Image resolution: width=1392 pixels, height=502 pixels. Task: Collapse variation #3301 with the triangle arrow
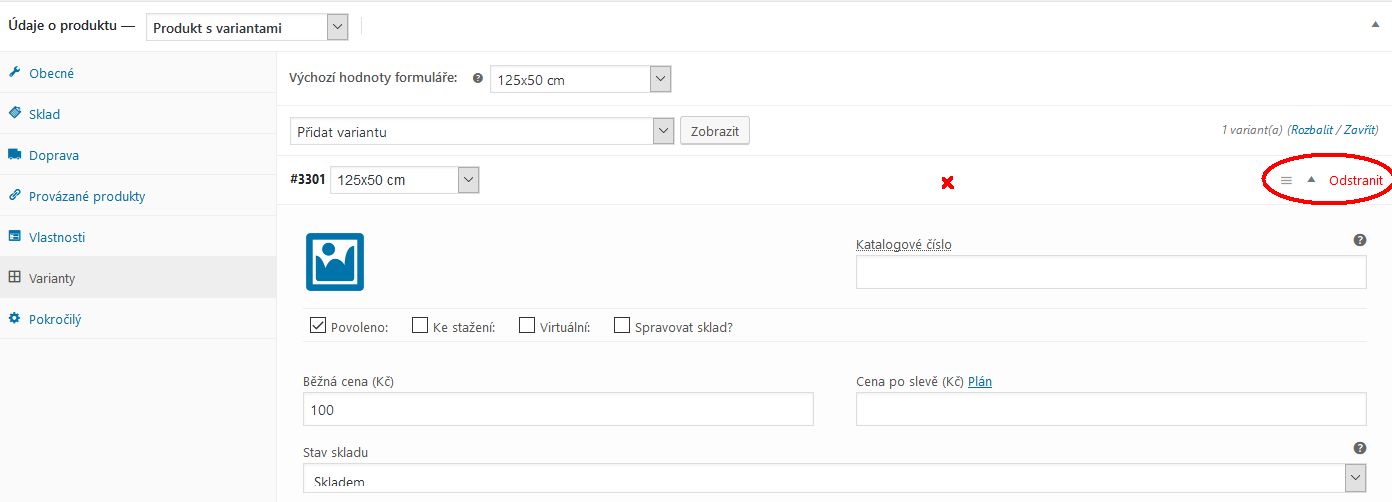point(1311,180)
